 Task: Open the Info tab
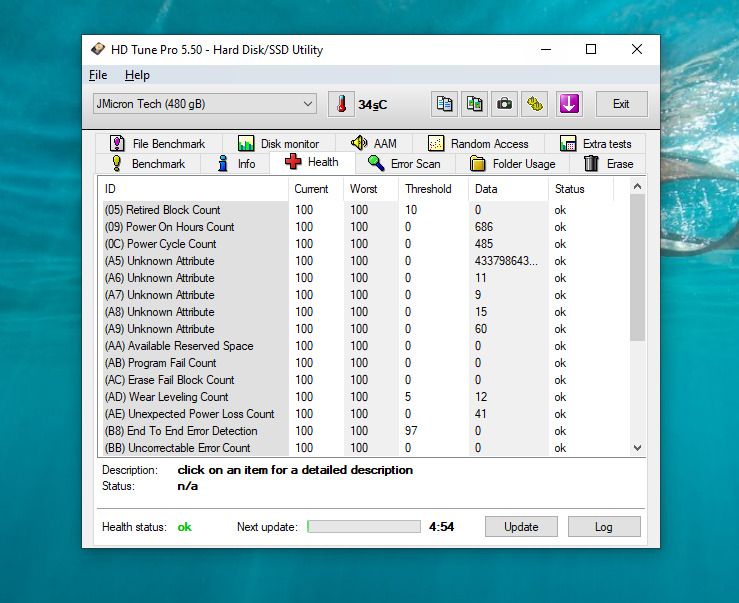(236, 164)
